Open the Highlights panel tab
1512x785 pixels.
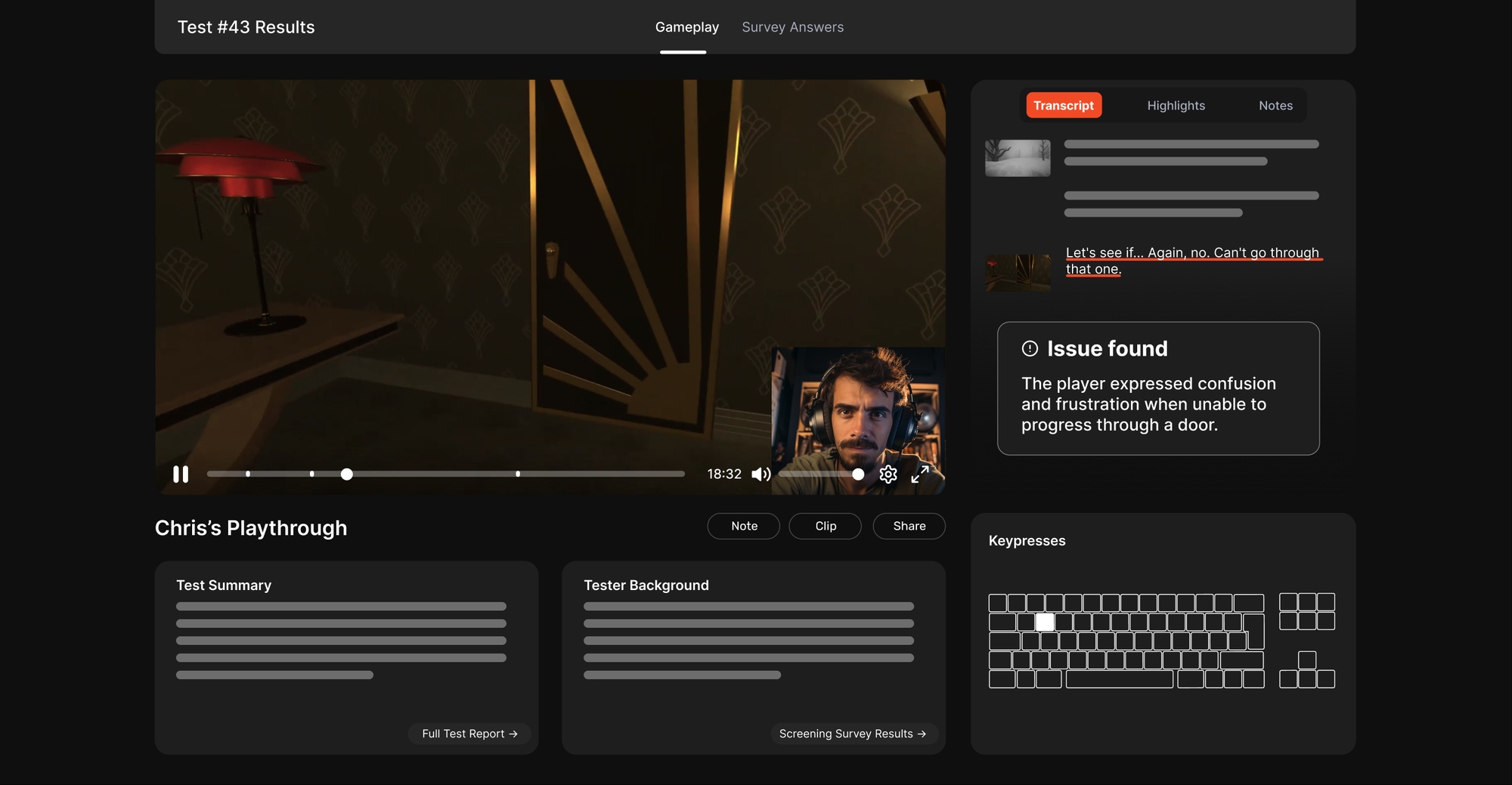coord(1176,106)
